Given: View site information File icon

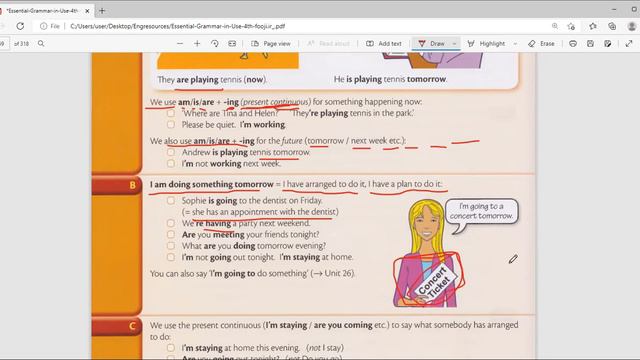Looking at the screenshot, I should [50, 26].
